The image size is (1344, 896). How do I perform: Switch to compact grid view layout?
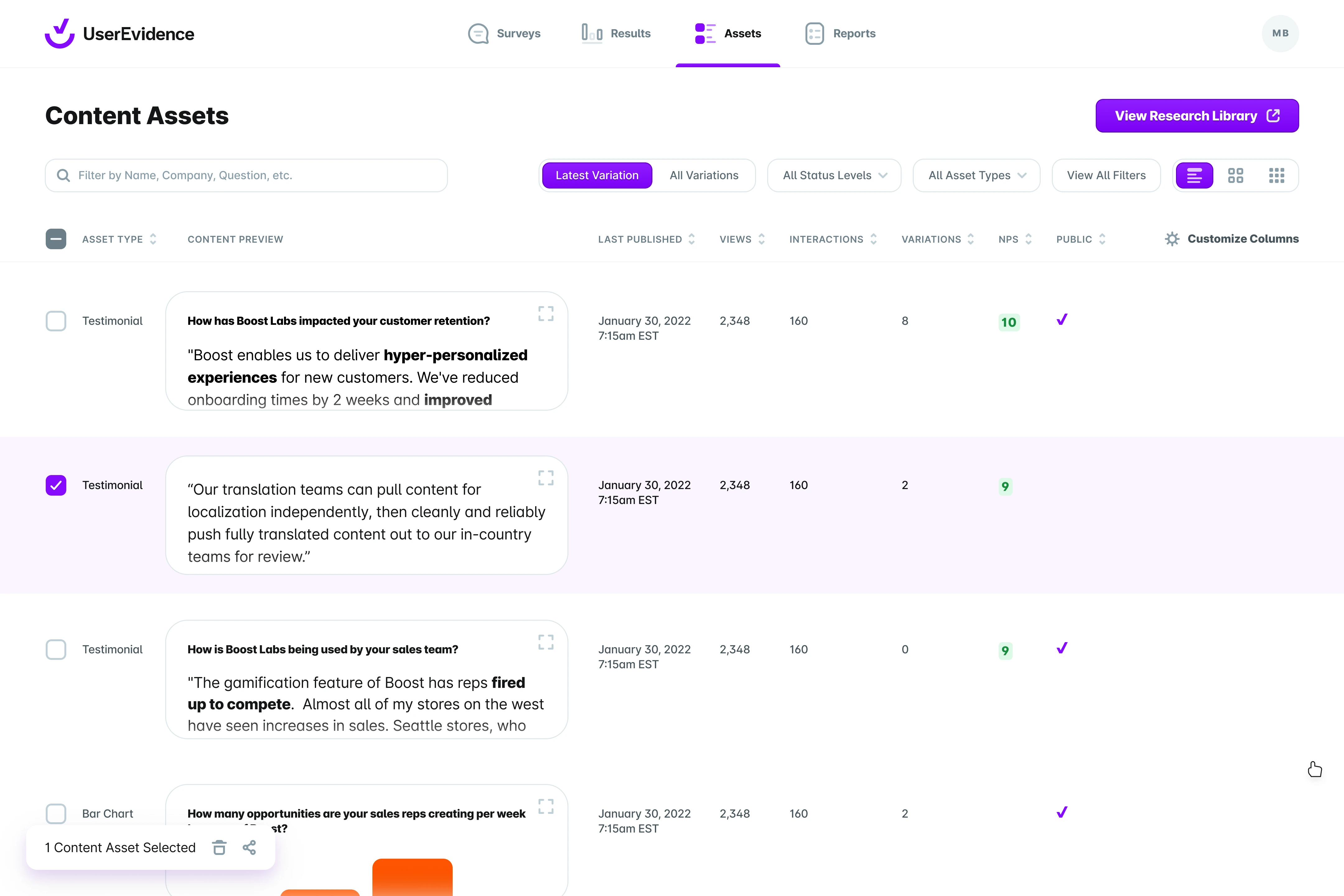coord(1277,175)
